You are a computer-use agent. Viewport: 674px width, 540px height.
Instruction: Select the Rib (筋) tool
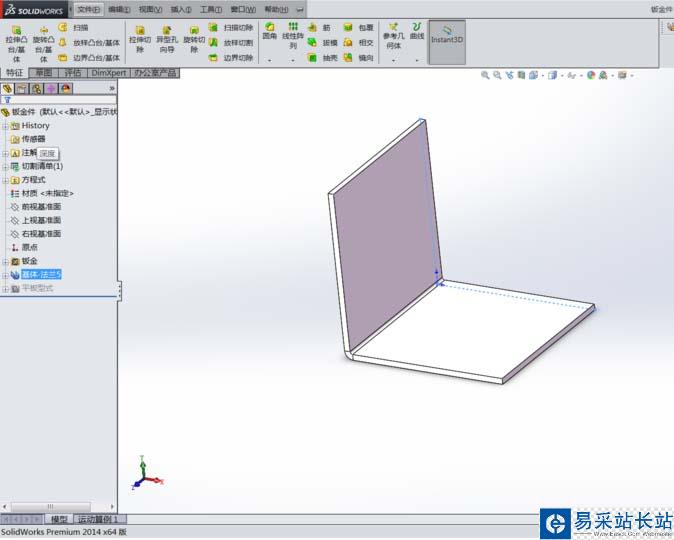coord(319,28)
